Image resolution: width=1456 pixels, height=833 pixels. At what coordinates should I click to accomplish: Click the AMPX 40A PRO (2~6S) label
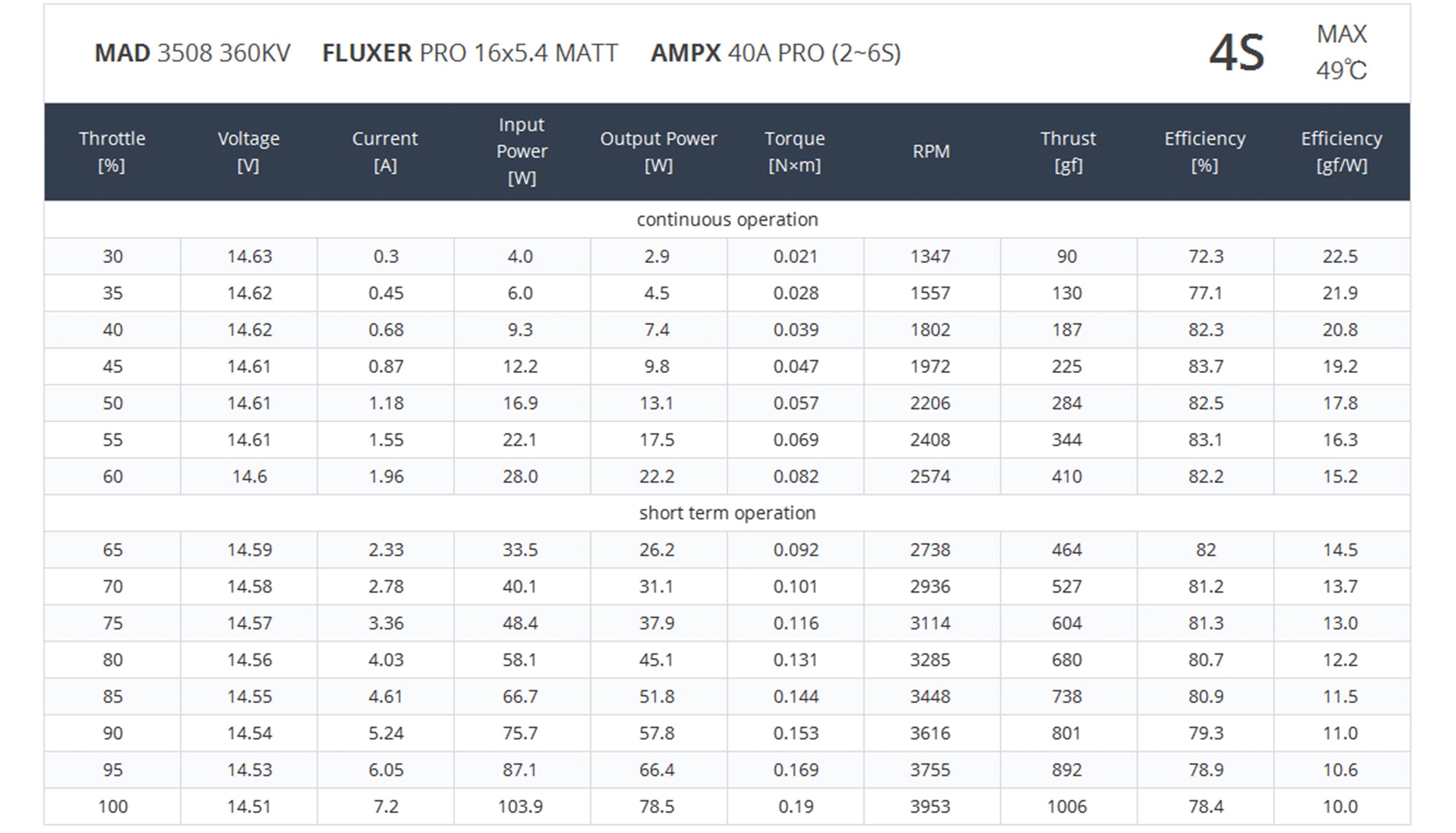pyautogui.click(x=775, y=53)
